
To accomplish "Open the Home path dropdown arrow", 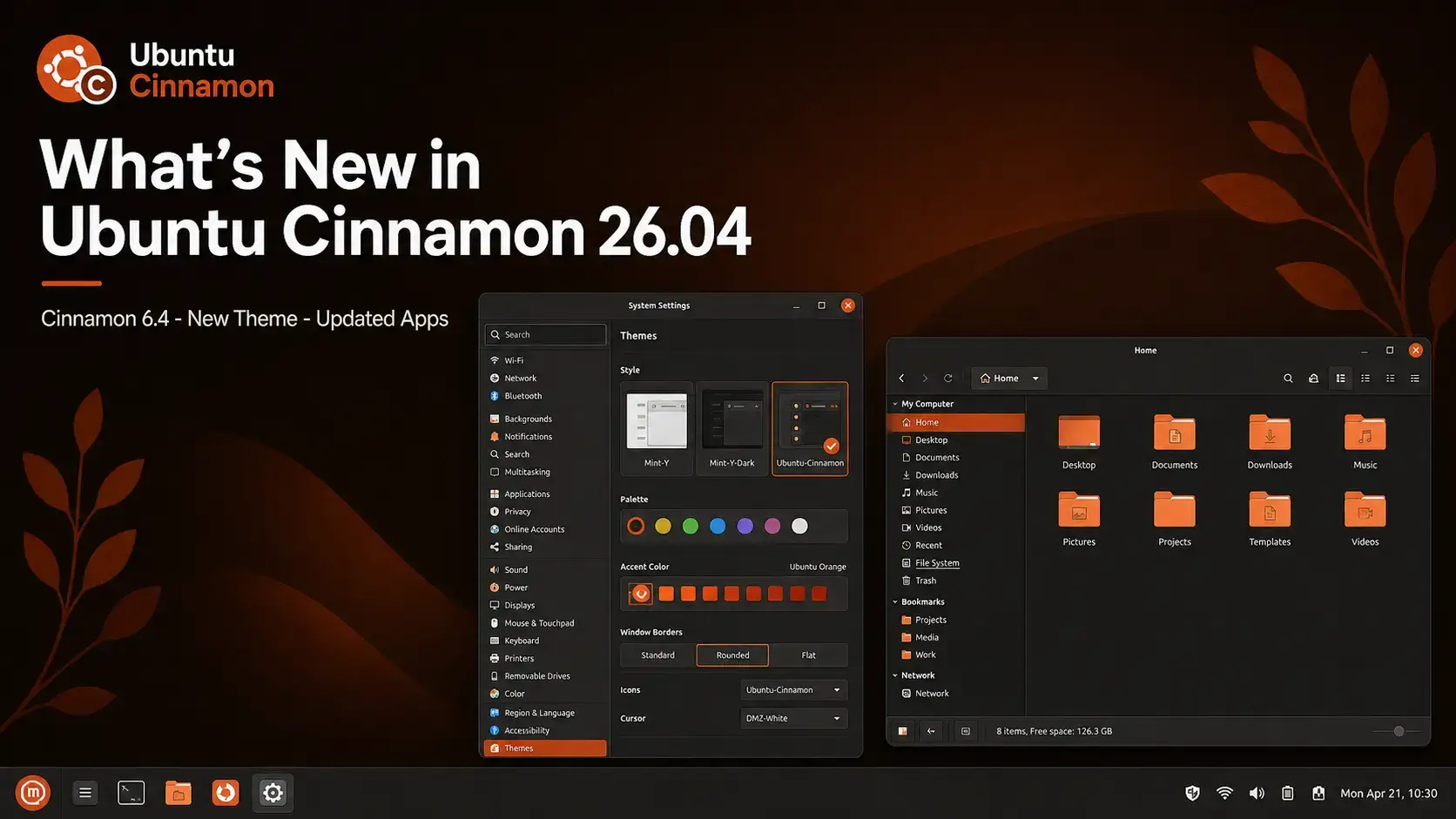I will click(1035, 379).
